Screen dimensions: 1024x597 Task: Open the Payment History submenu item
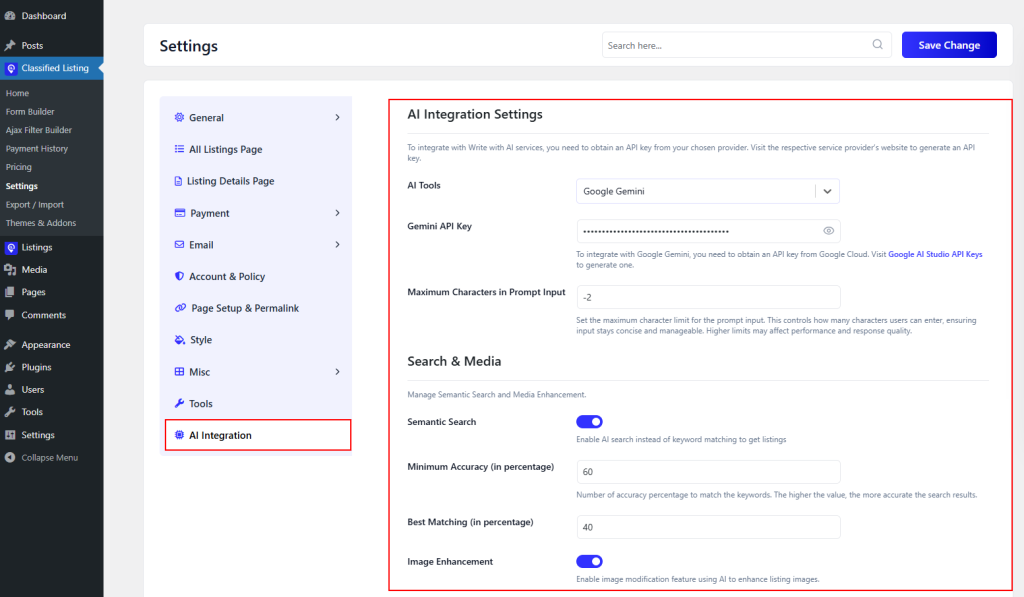tap(37, 148)
